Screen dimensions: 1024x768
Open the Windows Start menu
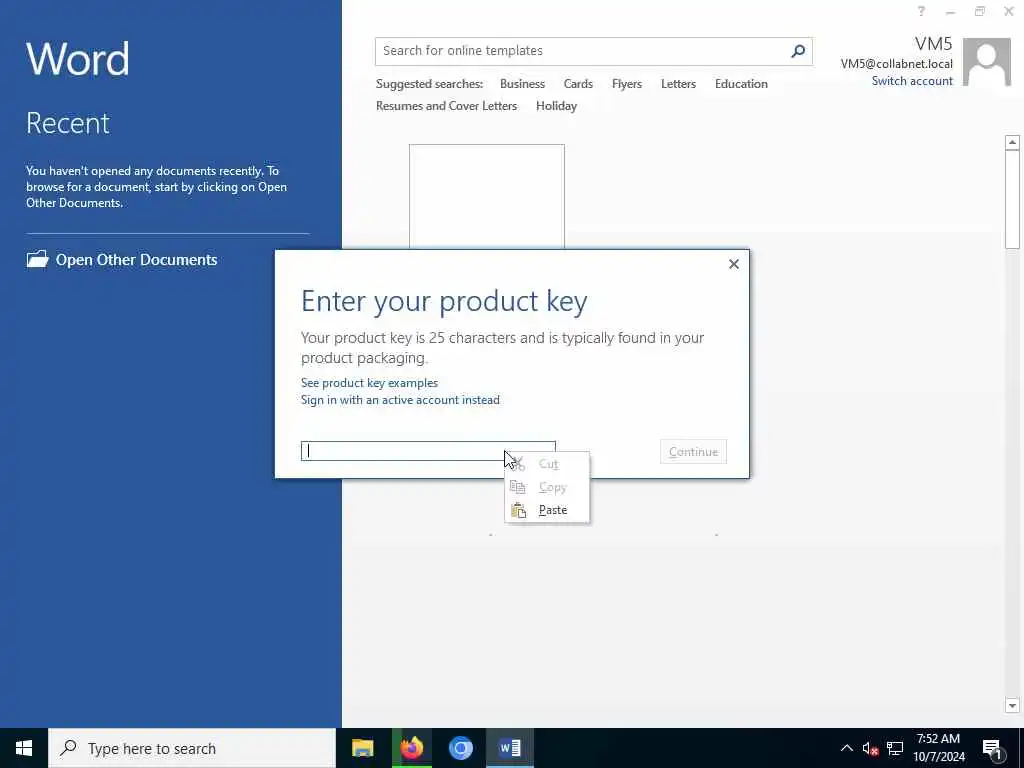click(24, 748)
